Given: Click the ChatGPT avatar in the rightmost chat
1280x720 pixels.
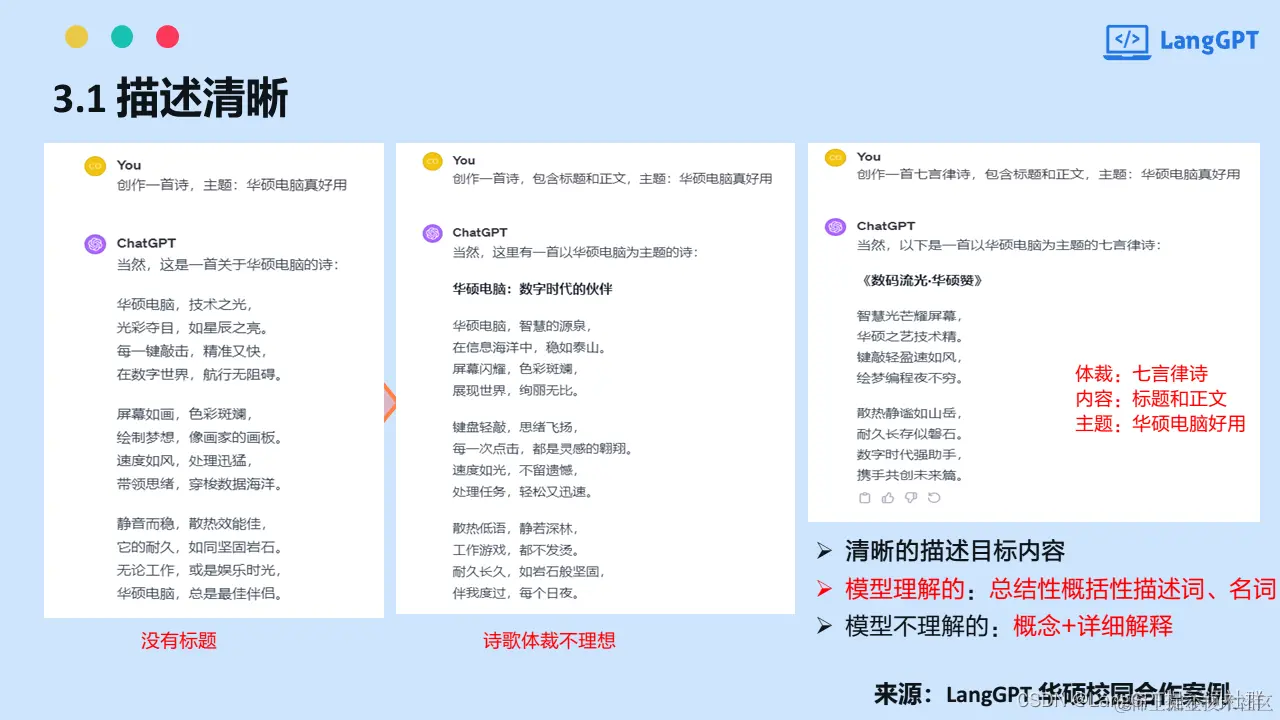Looking at the screenshot, I should 836,226.
